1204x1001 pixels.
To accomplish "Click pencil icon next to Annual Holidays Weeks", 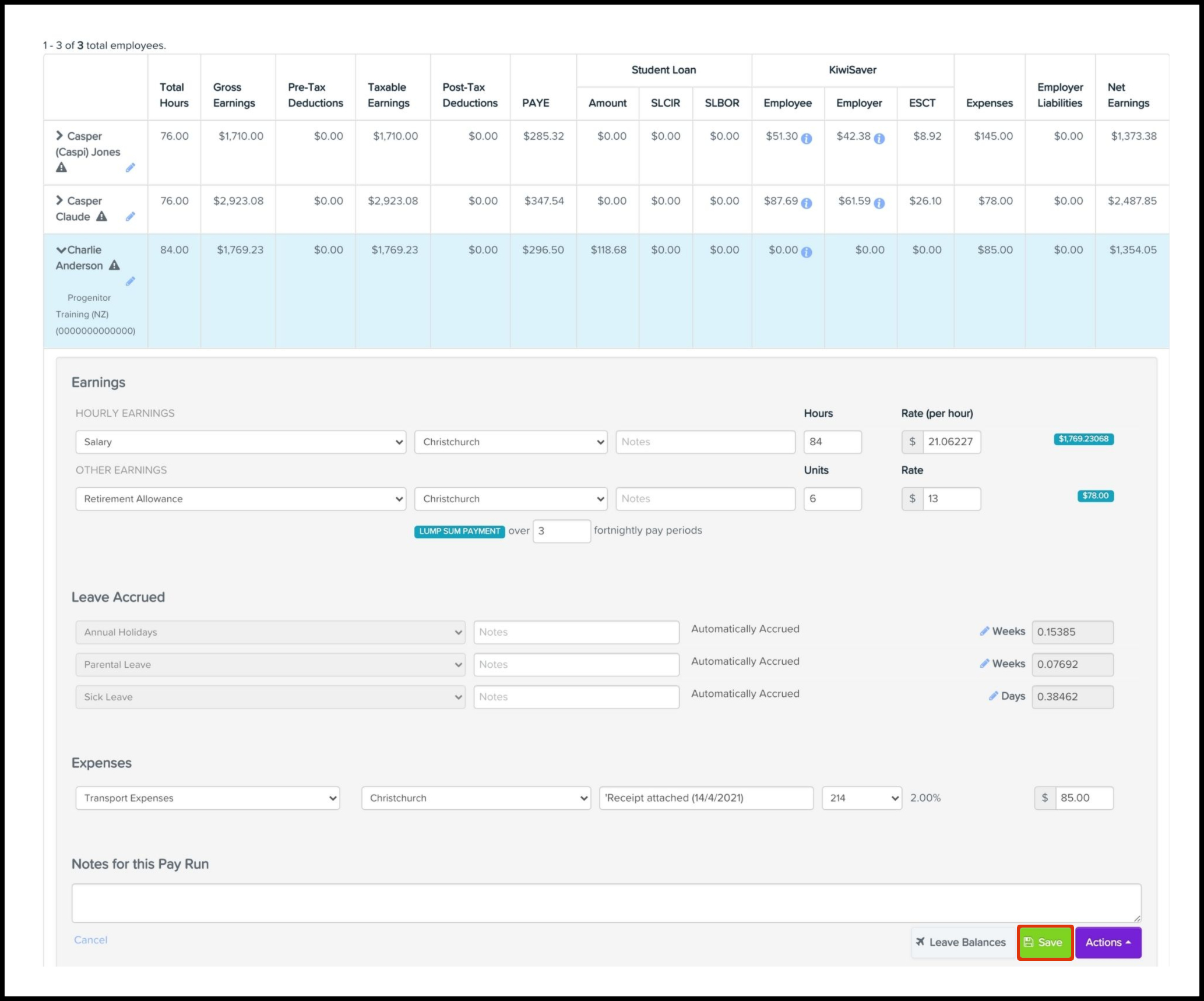I will tap(984, 631).
